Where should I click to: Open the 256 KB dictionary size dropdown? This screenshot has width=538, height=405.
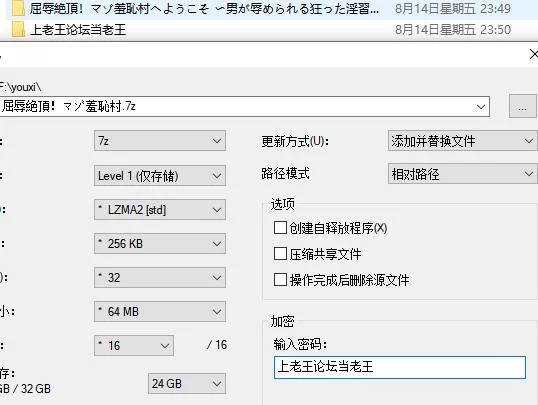click(x=160, y=244)
